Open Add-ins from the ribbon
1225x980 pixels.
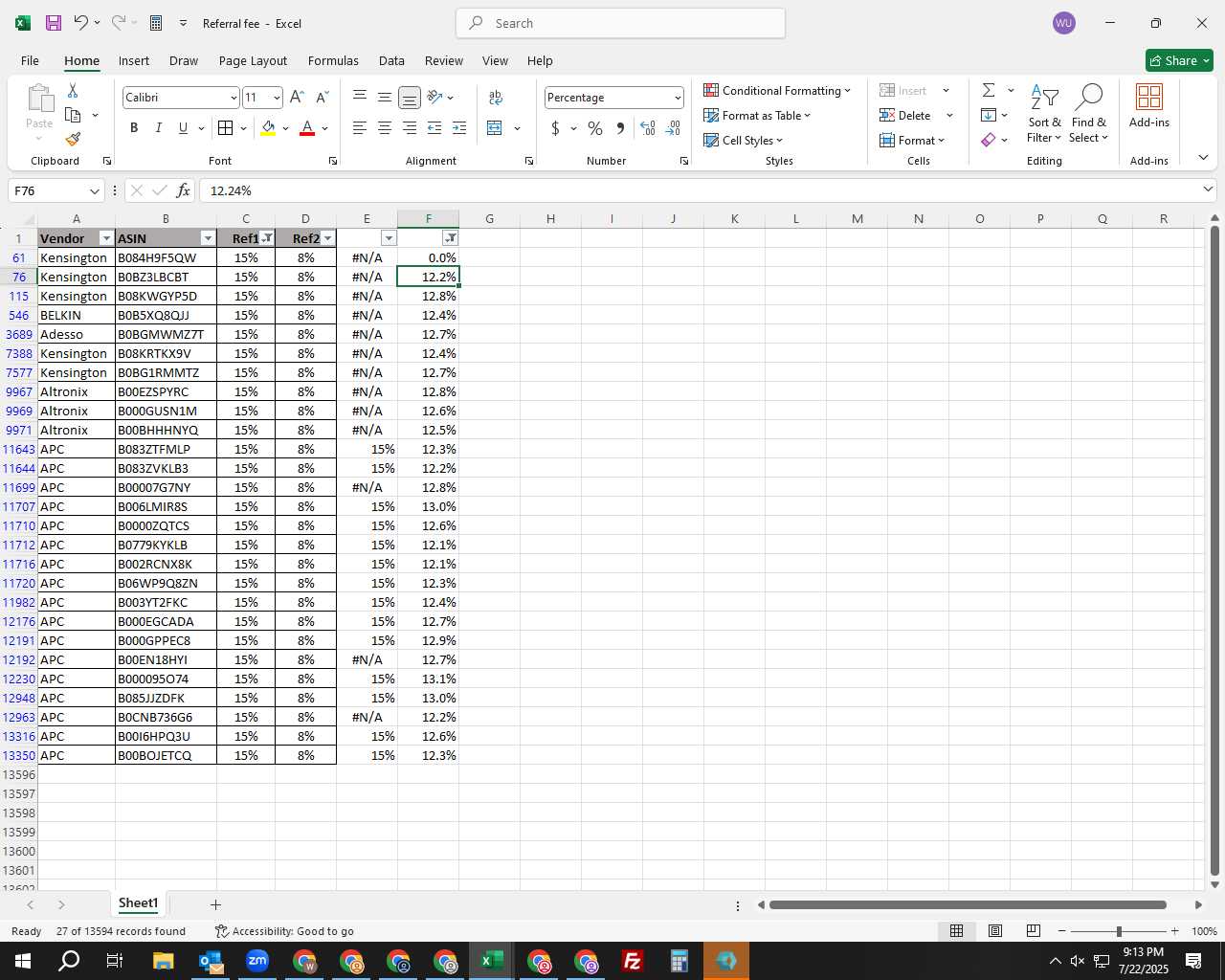click(x=1149, y=105)
